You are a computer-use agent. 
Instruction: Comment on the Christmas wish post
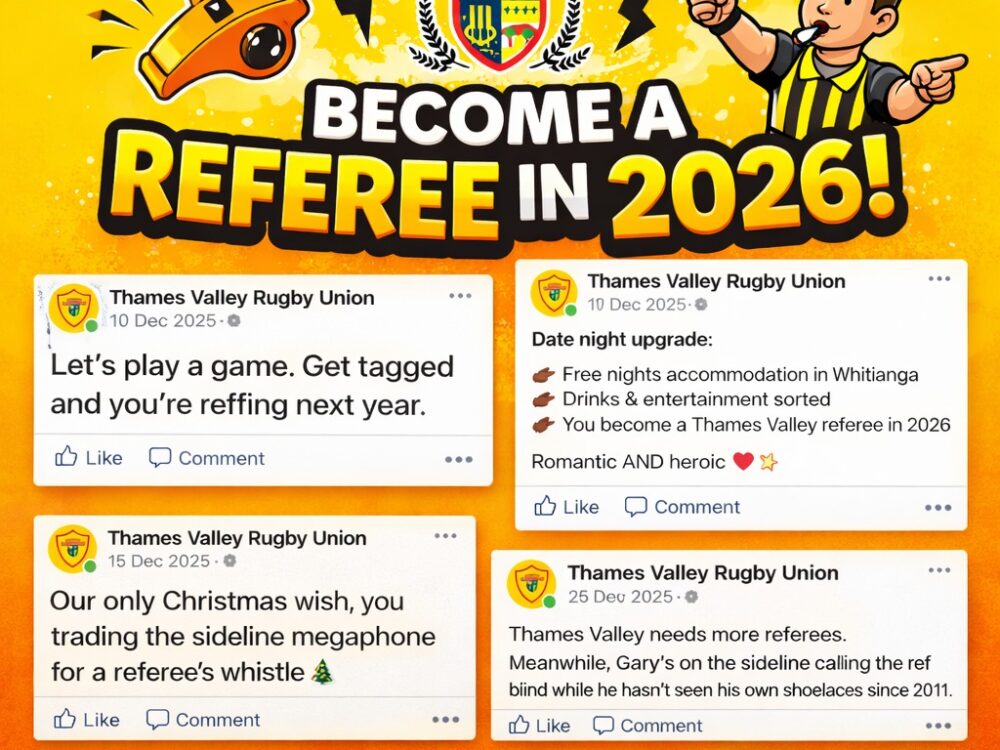(x=203, y=719)
